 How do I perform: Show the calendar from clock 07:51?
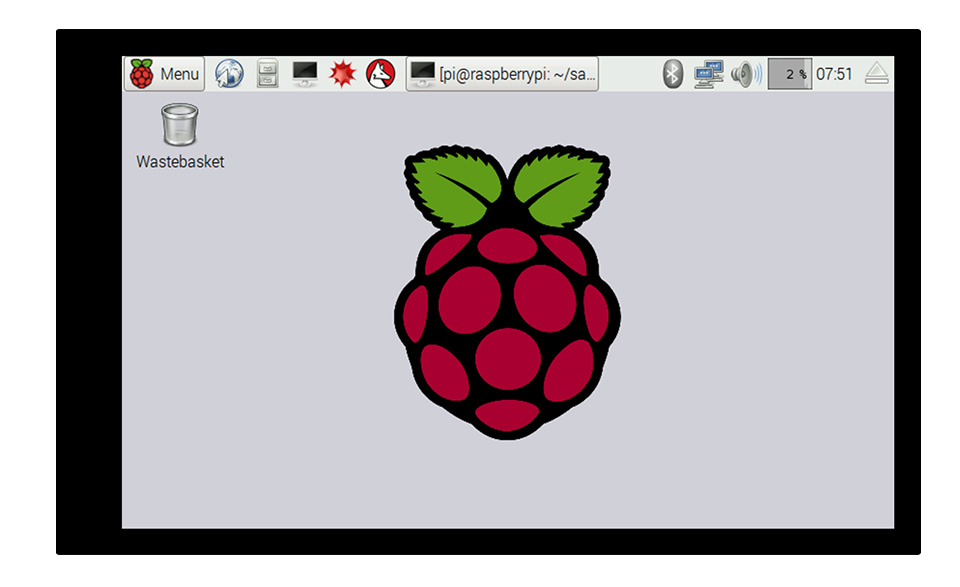[834, 74]
